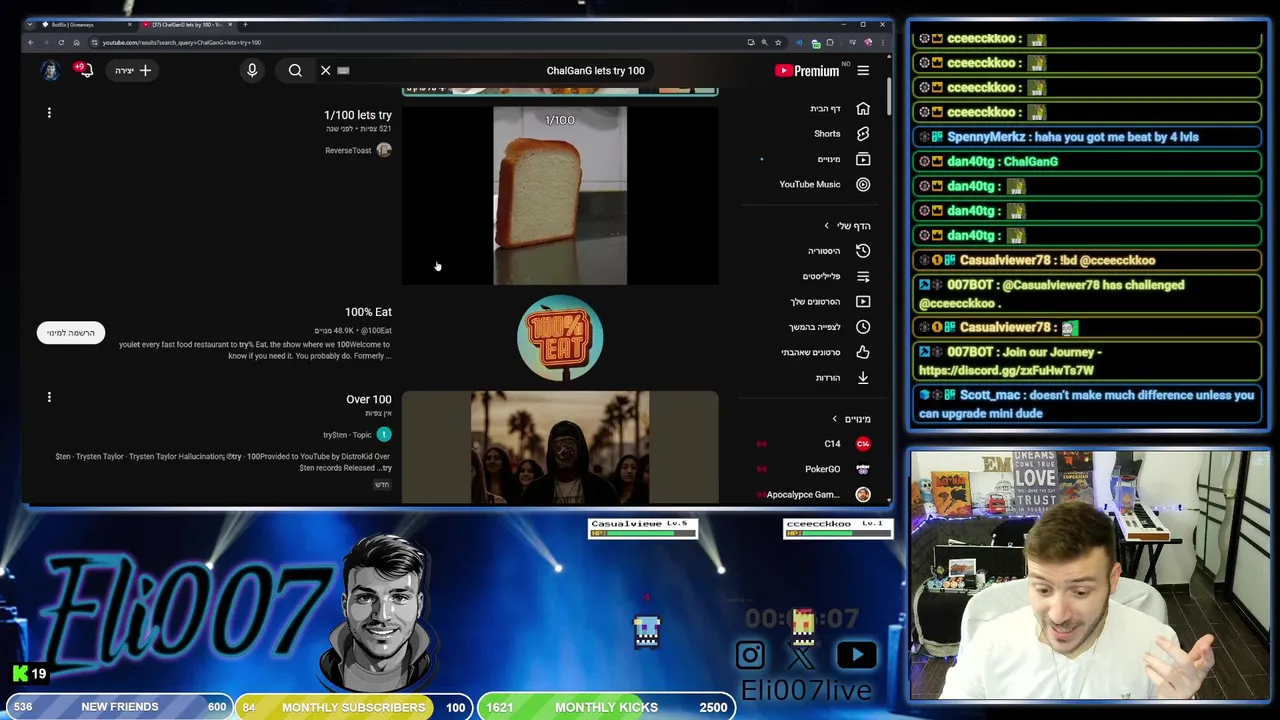Open Downloads arrow icon in sidebar
This screenshot has width=1280, height=720.
(863, 378)
